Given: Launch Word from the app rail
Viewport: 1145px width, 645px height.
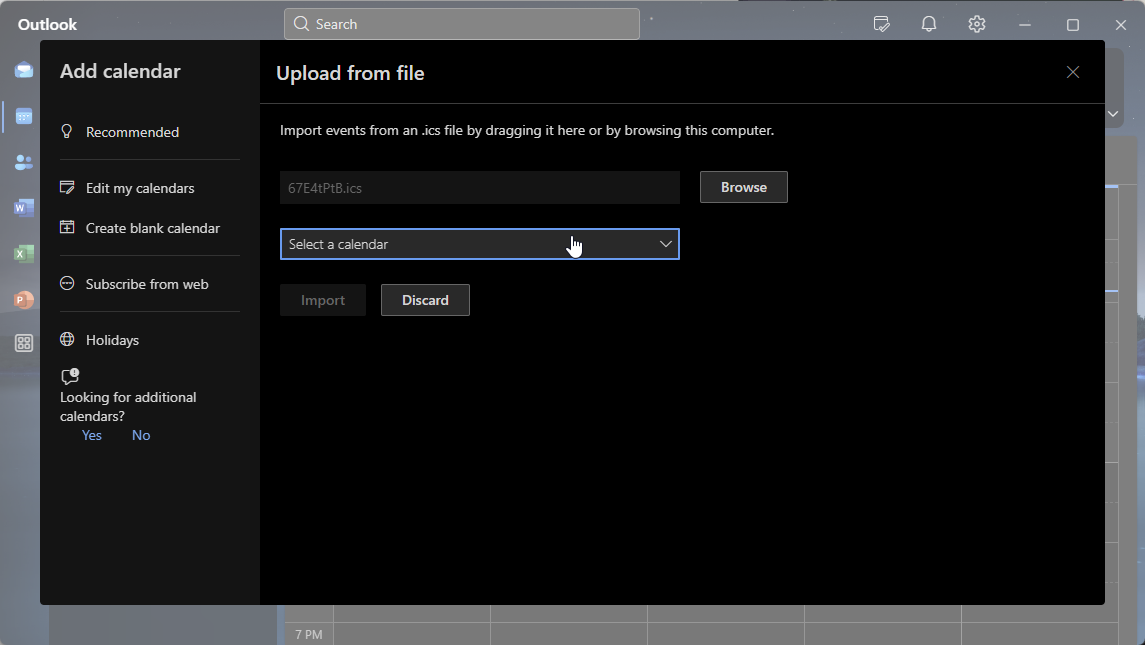Looking at the screenshot, I should tap(24, 208).
